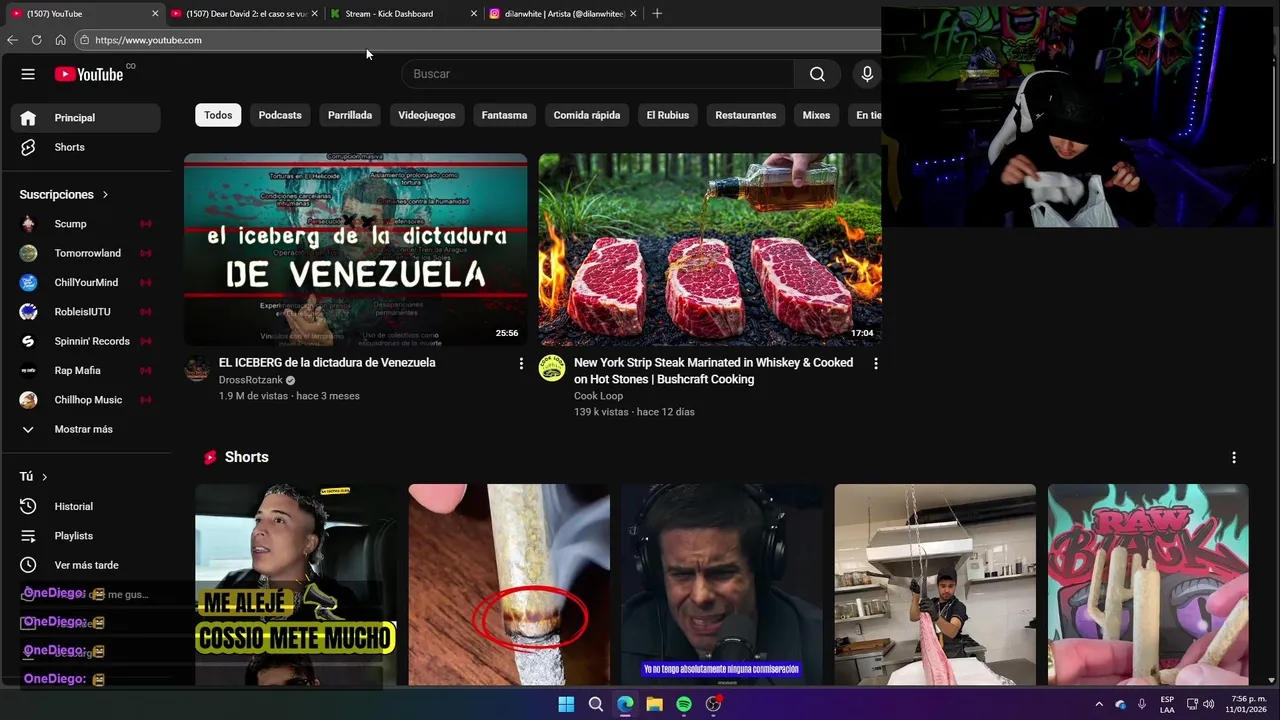Select the Comida rápida filter chip
The height and width of the screenshot is (720, 1280).
click(x=587, y=115)
